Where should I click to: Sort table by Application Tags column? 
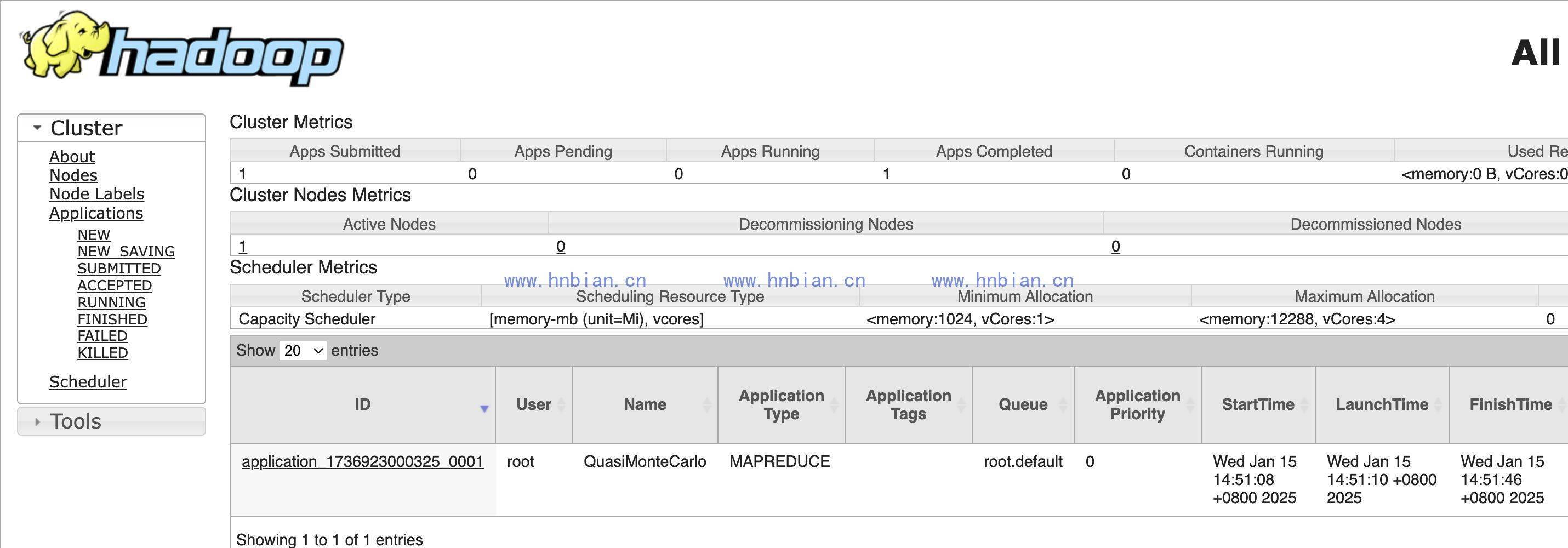909,404
